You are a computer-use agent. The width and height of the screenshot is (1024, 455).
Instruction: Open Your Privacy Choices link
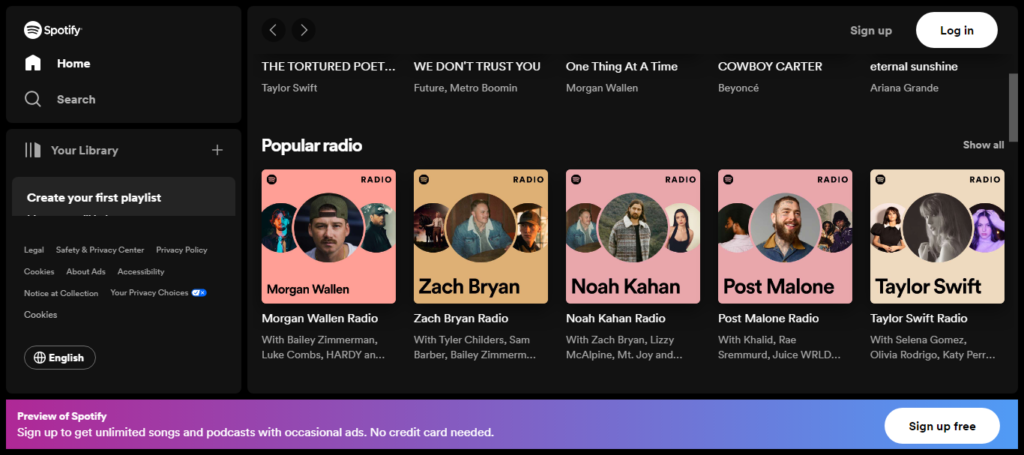pos(150,293)
